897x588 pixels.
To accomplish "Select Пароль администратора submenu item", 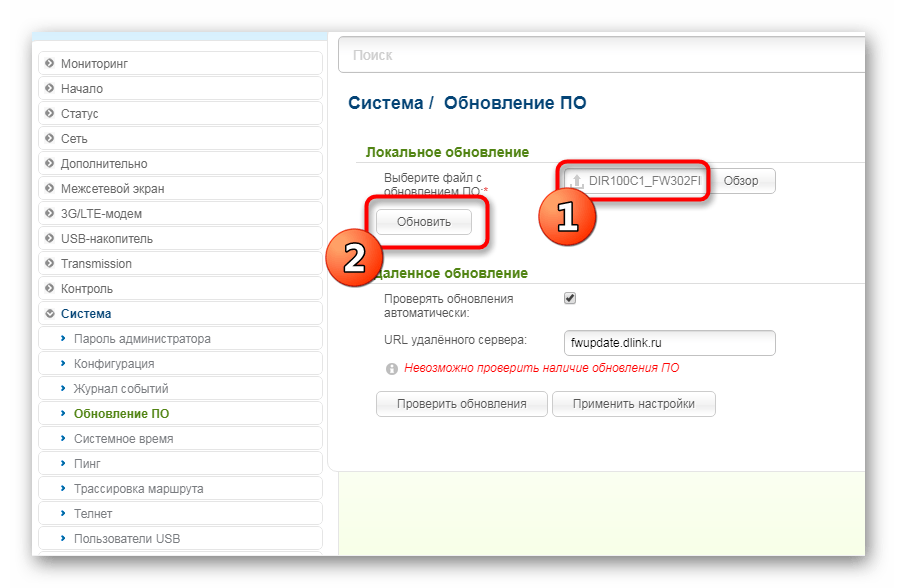I will 142,339.
